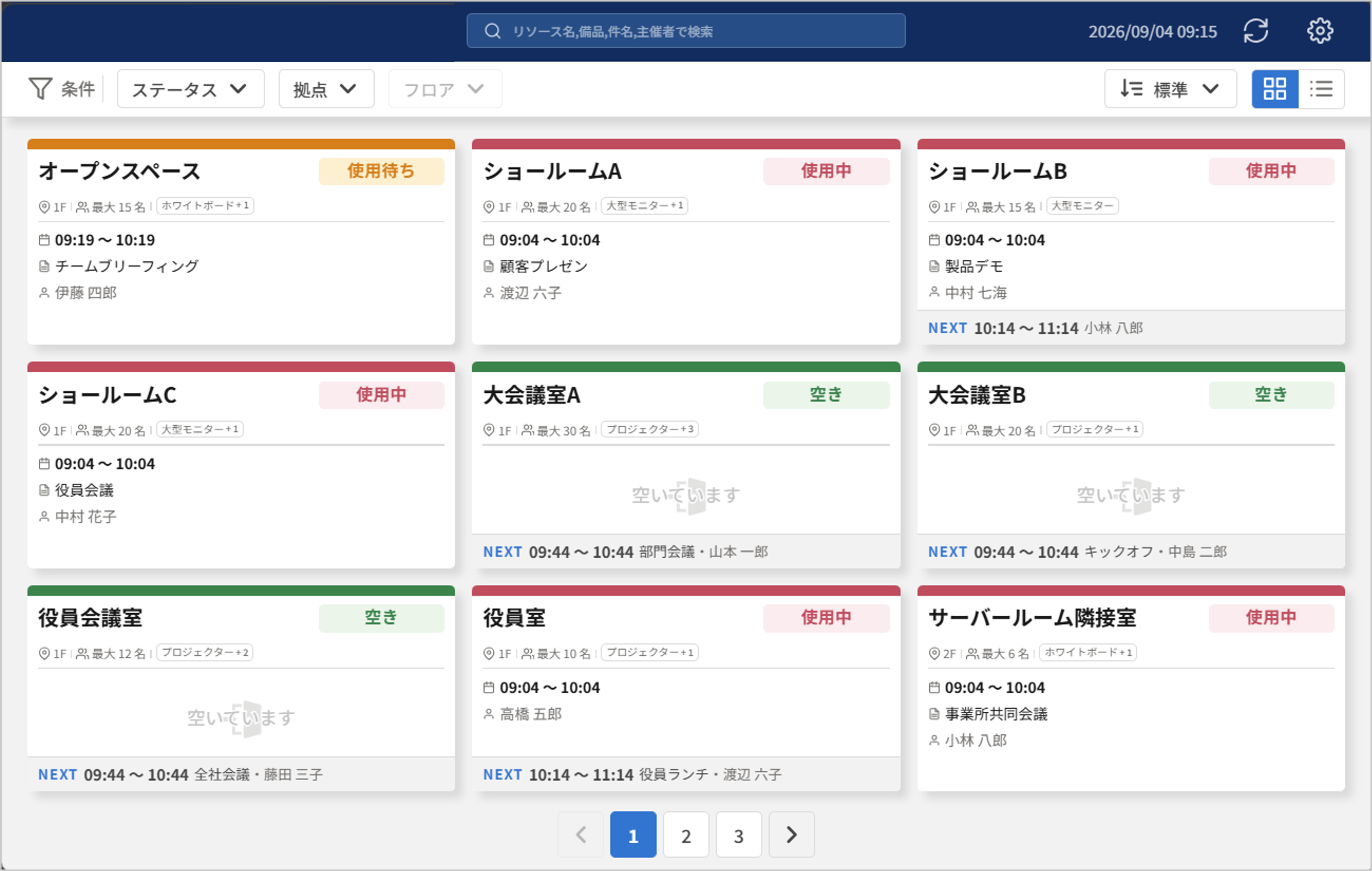Open the オープンスペース card title

coord(119,172)
